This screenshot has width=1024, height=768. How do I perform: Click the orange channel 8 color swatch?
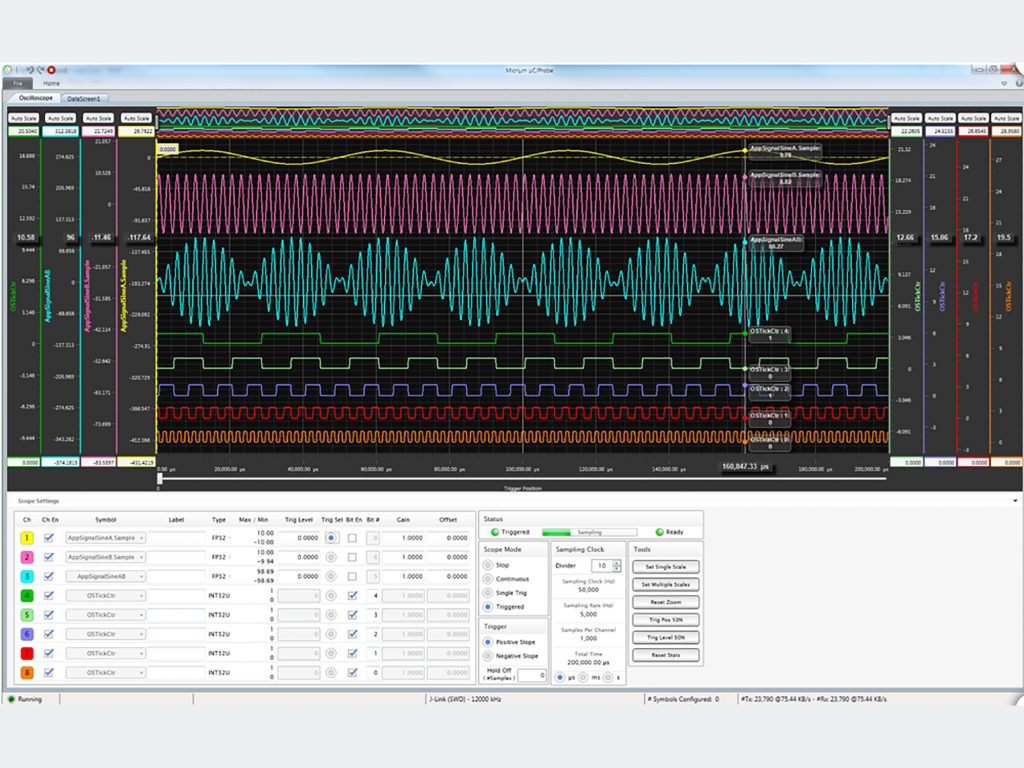(x=27, y=672)
